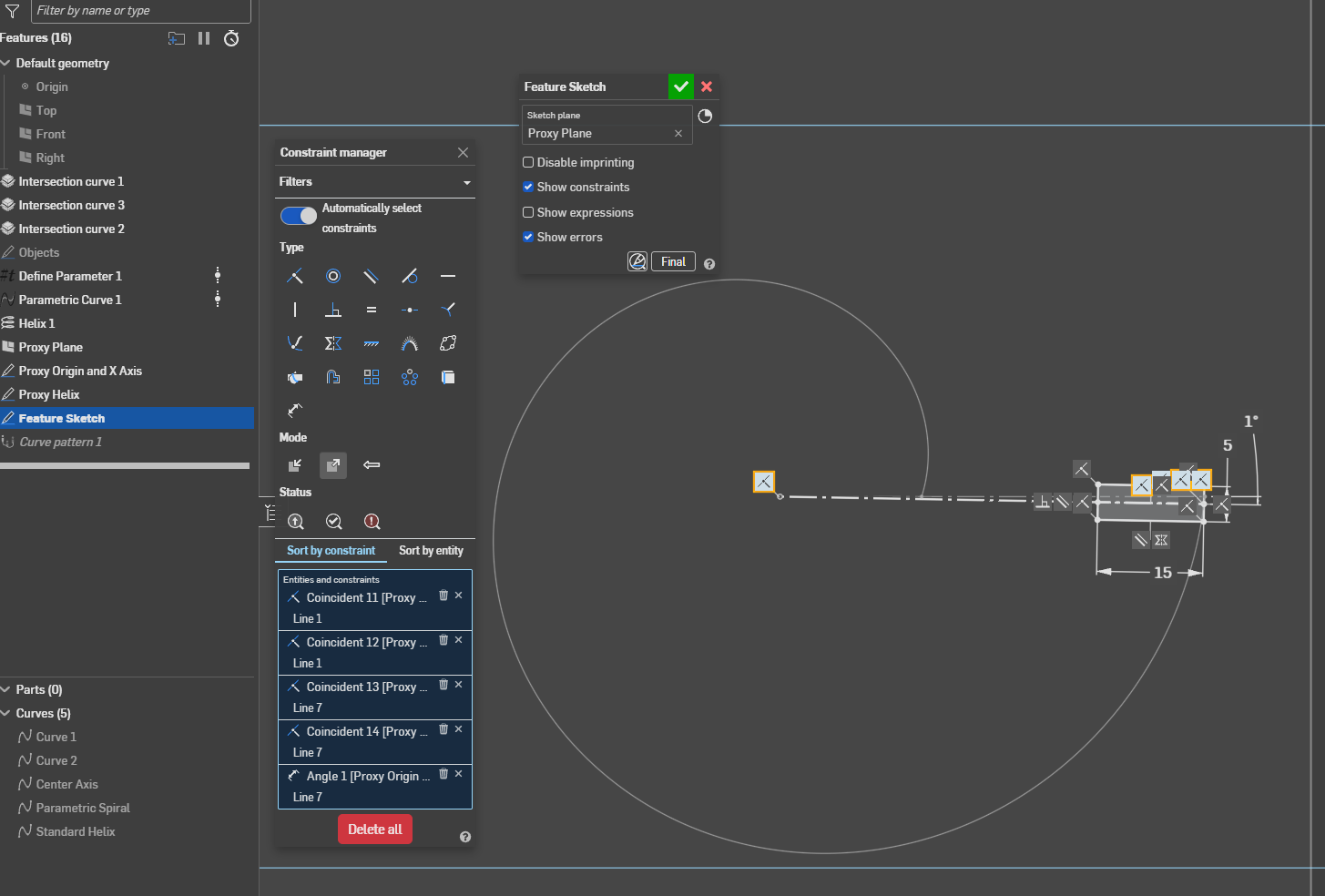Remove Coincident 12 from list with X

click(459, 640)
